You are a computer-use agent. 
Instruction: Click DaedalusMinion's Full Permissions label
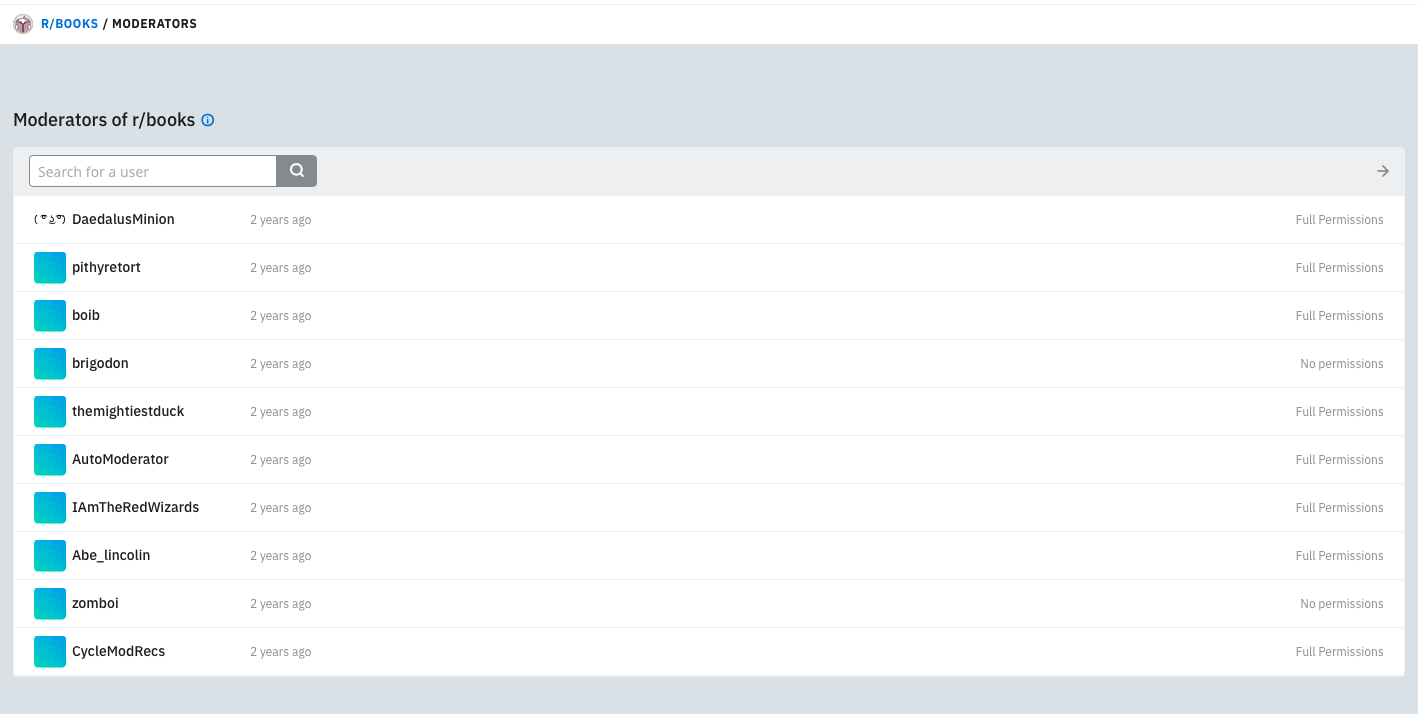tap(1339, 220)
